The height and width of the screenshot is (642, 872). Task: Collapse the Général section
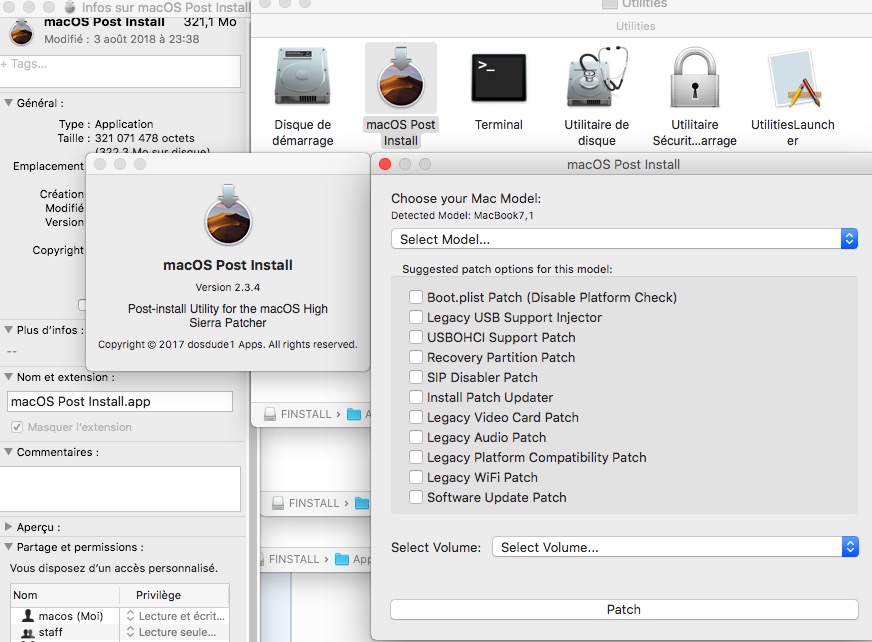(x=8, y=103)
